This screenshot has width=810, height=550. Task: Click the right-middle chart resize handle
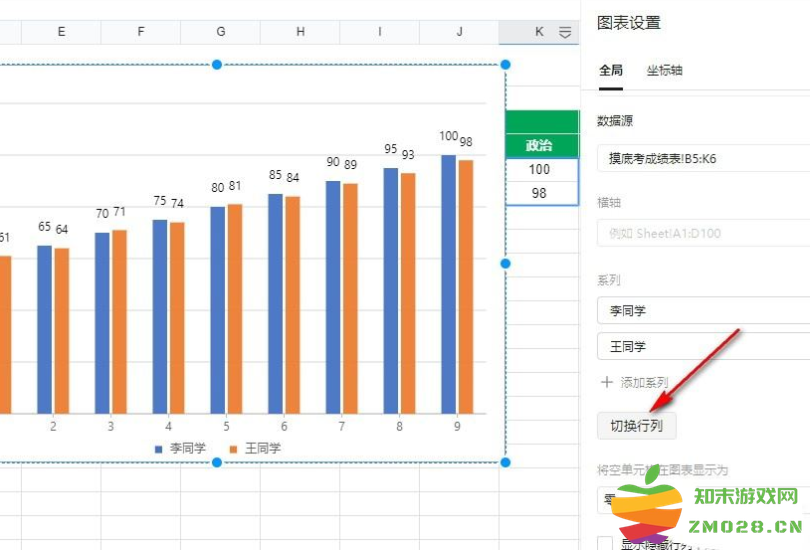point(505,263)
